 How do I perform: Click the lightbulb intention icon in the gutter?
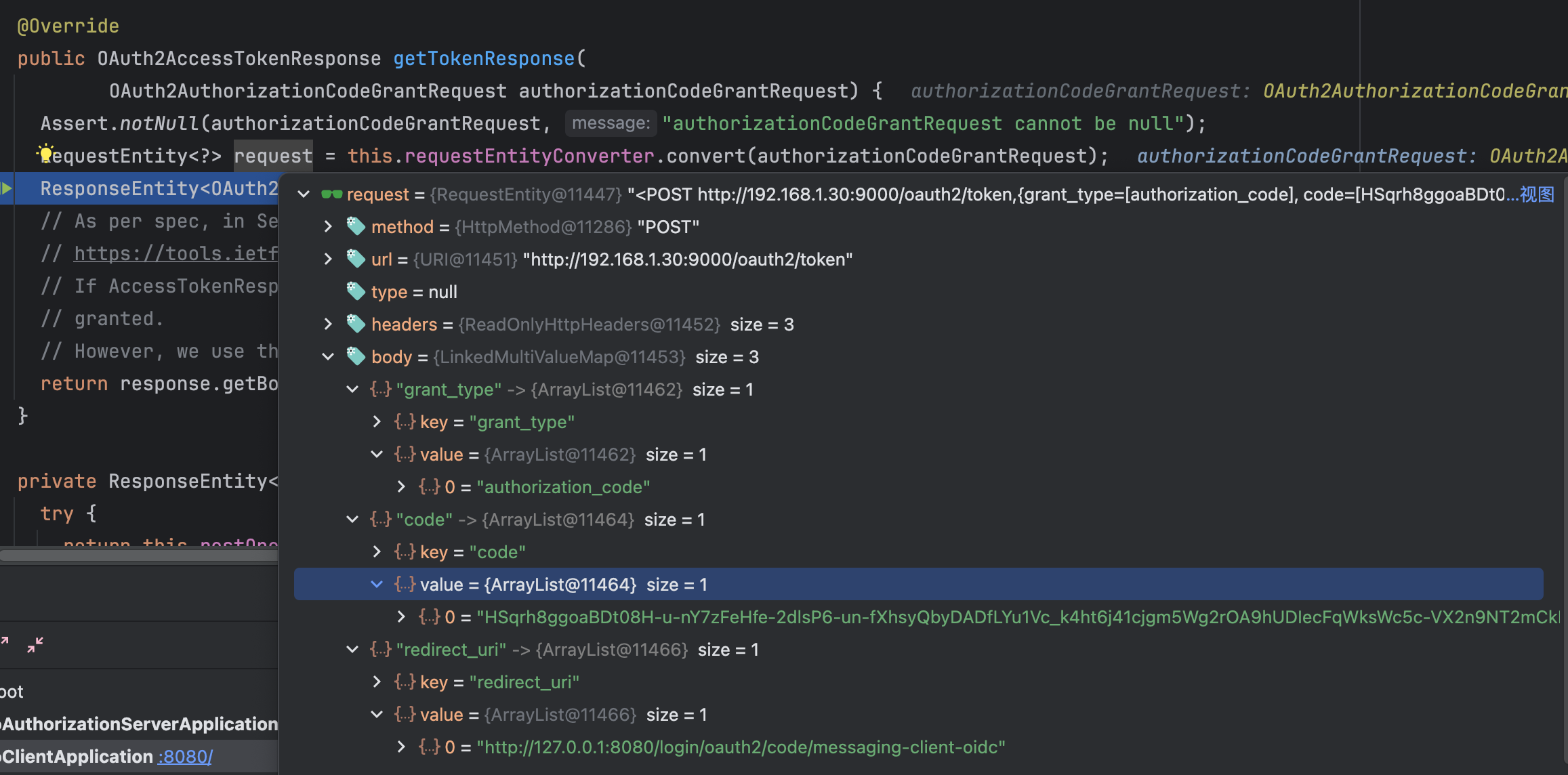(x=45, y=154)
